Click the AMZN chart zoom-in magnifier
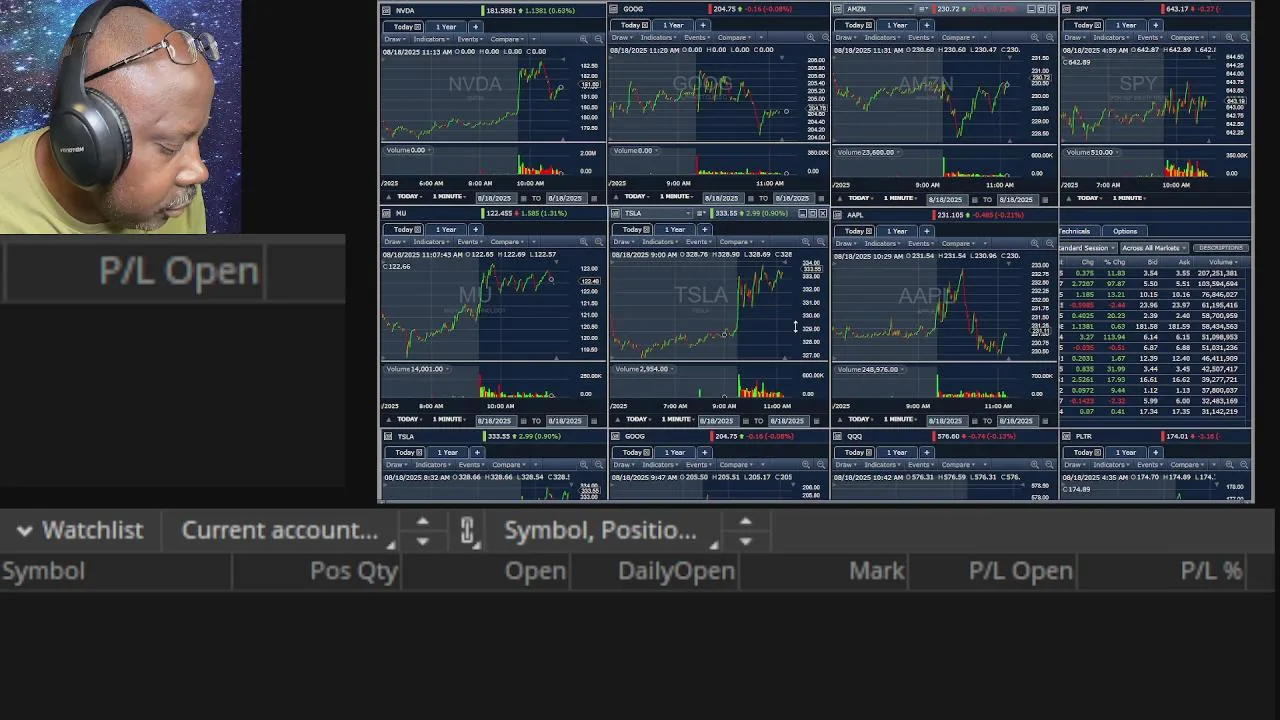Viewport: 1280px width, 720px height. point(1036,39)
